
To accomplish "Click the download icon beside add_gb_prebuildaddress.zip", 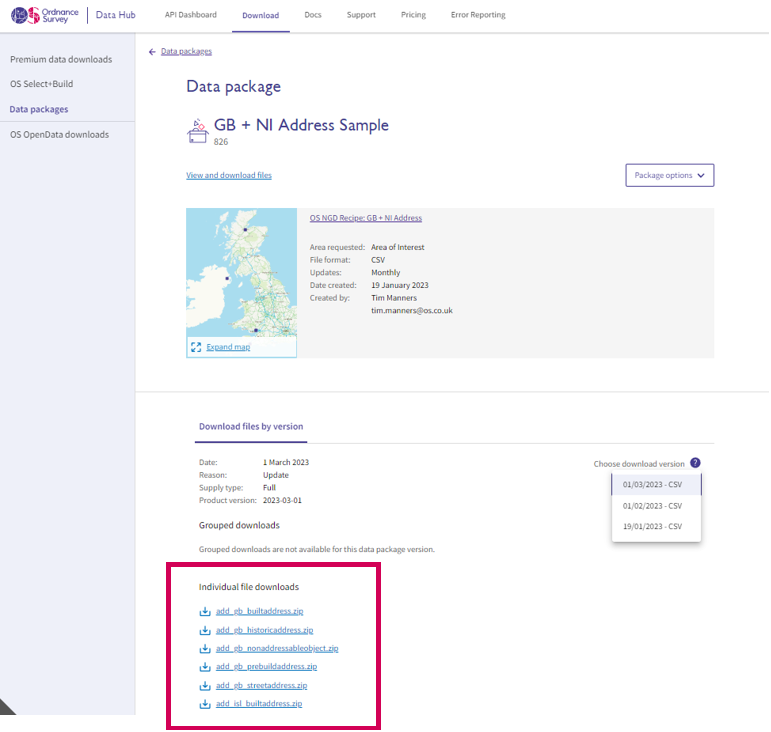I will coord(205,666).
